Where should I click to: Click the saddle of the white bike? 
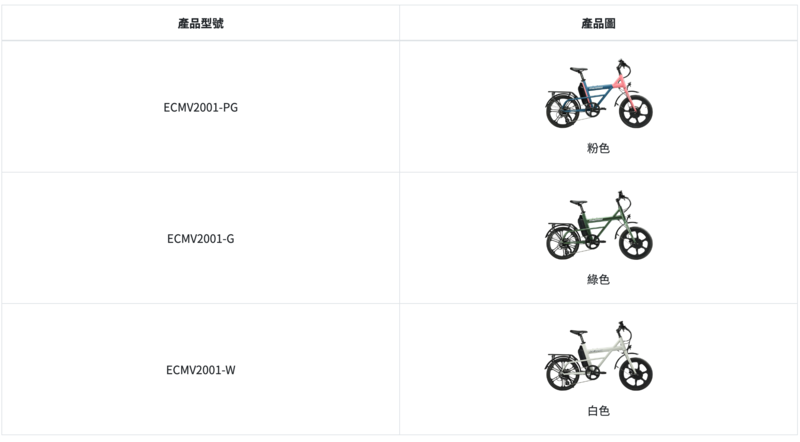tap(578, 333)
